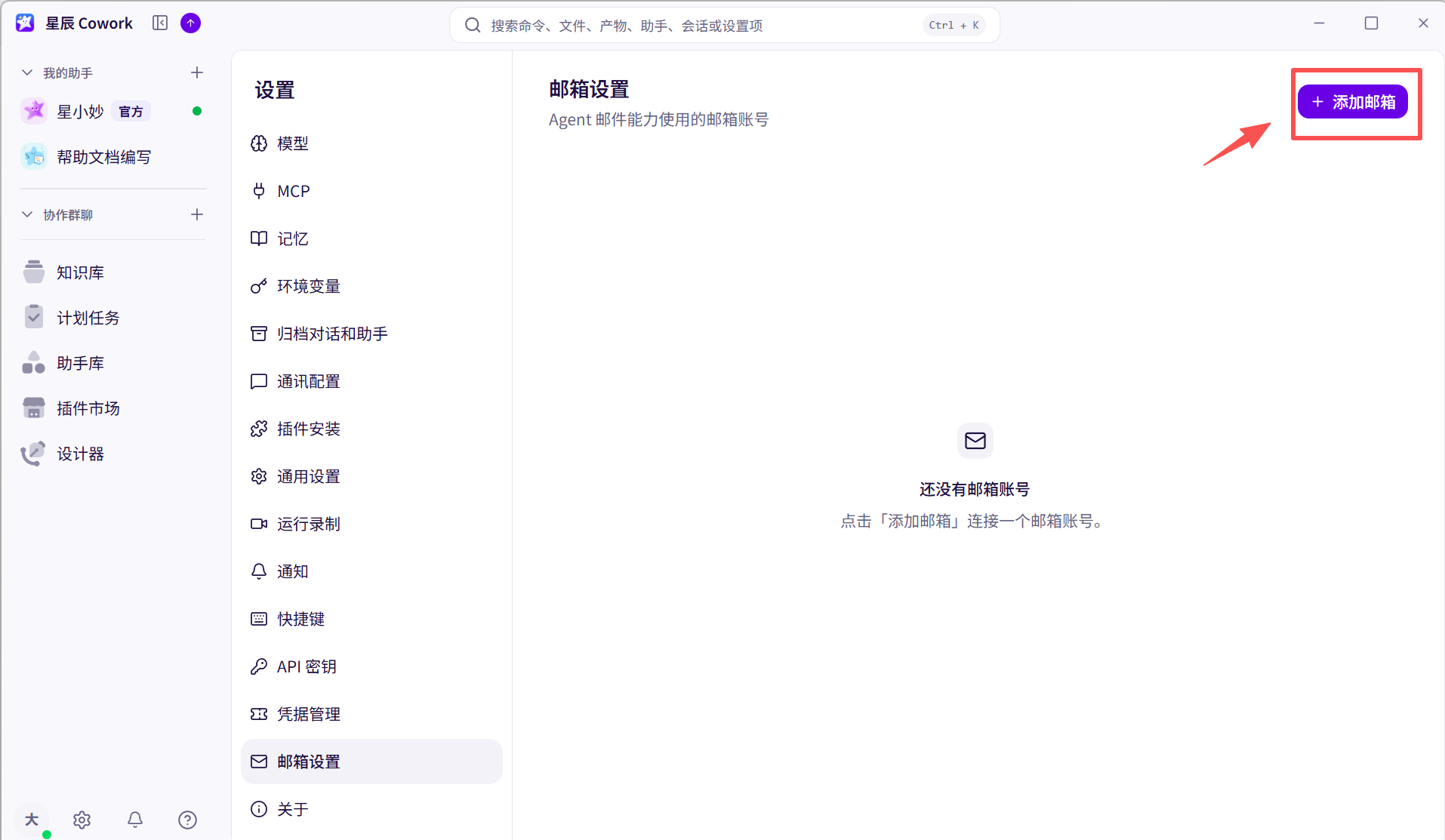Open the help question mark icon

(188, 820)
